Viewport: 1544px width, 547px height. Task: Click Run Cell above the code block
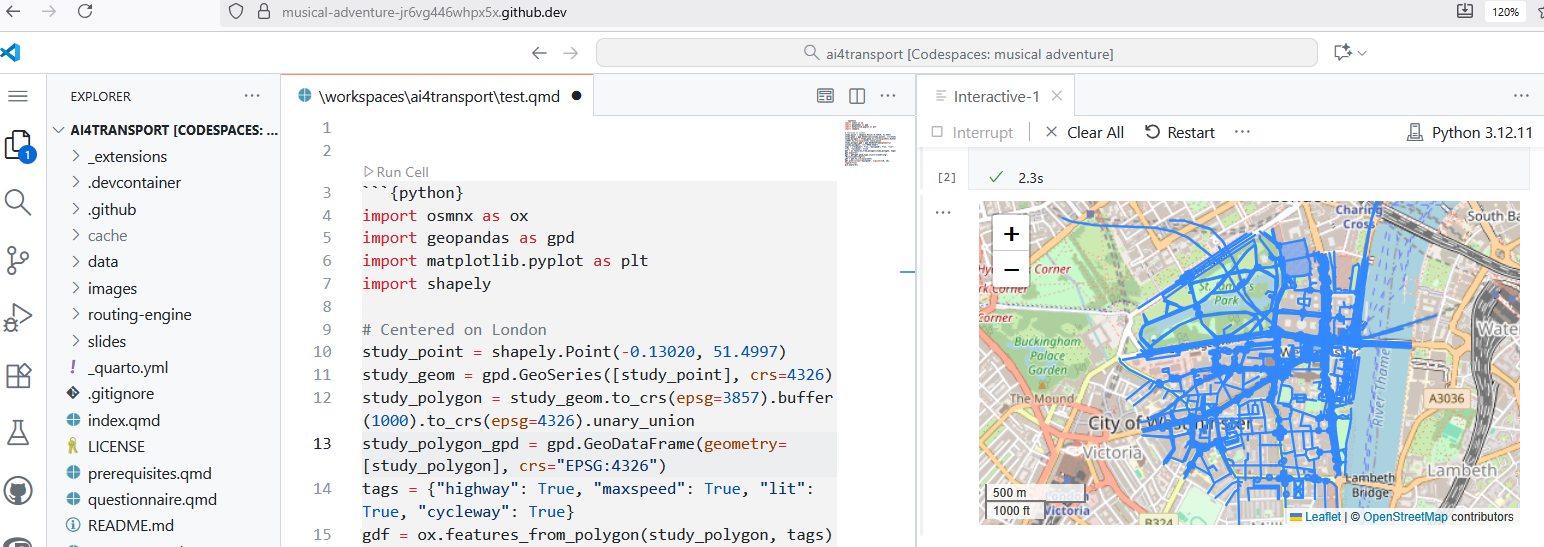pyautogui.click(x=396, y=172)
